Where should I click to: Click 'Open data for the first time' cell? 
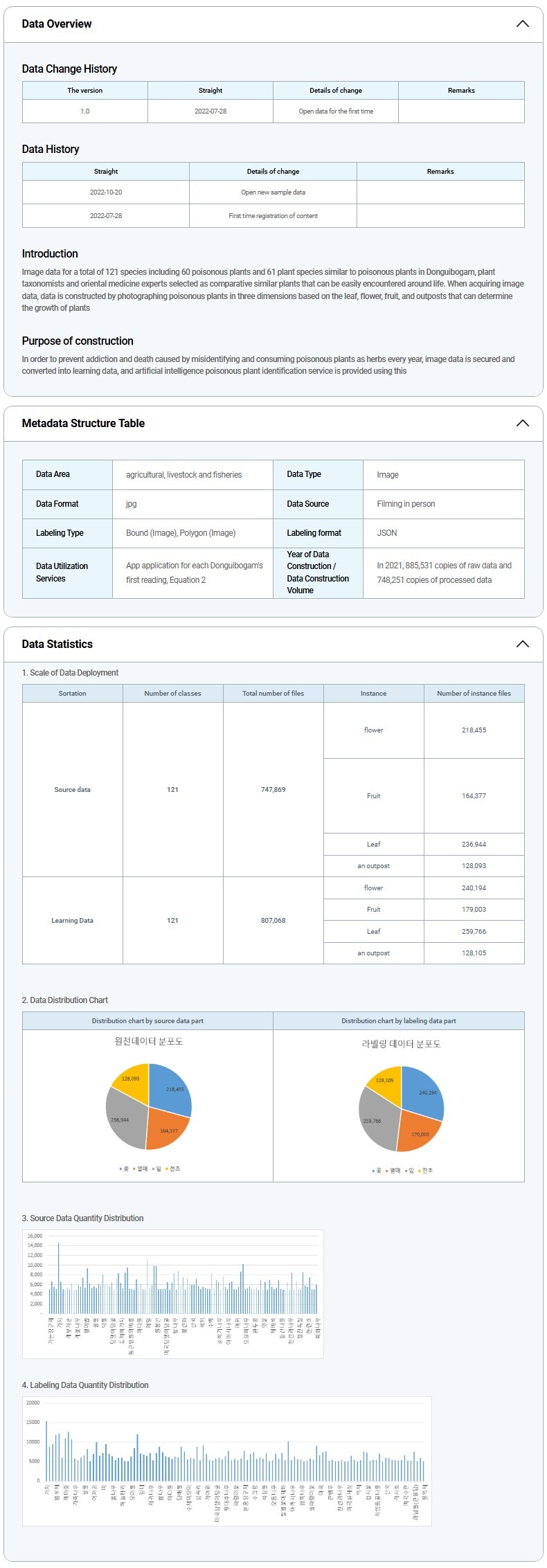click(x=336, y=111)
